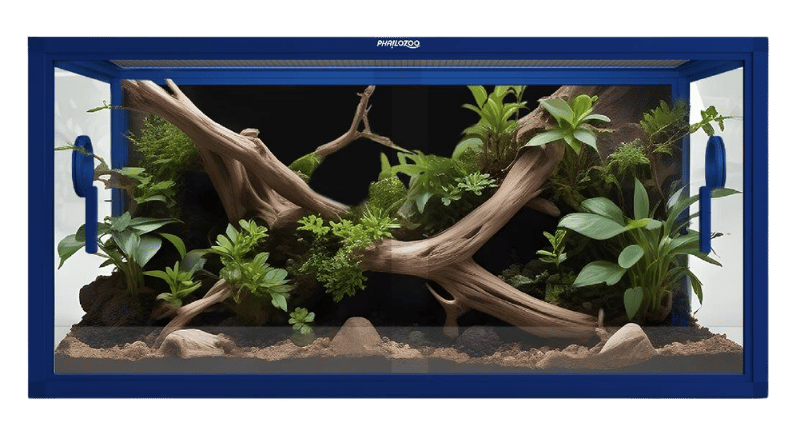Click the PHAILOZOO brand logo text

point(398,44)
